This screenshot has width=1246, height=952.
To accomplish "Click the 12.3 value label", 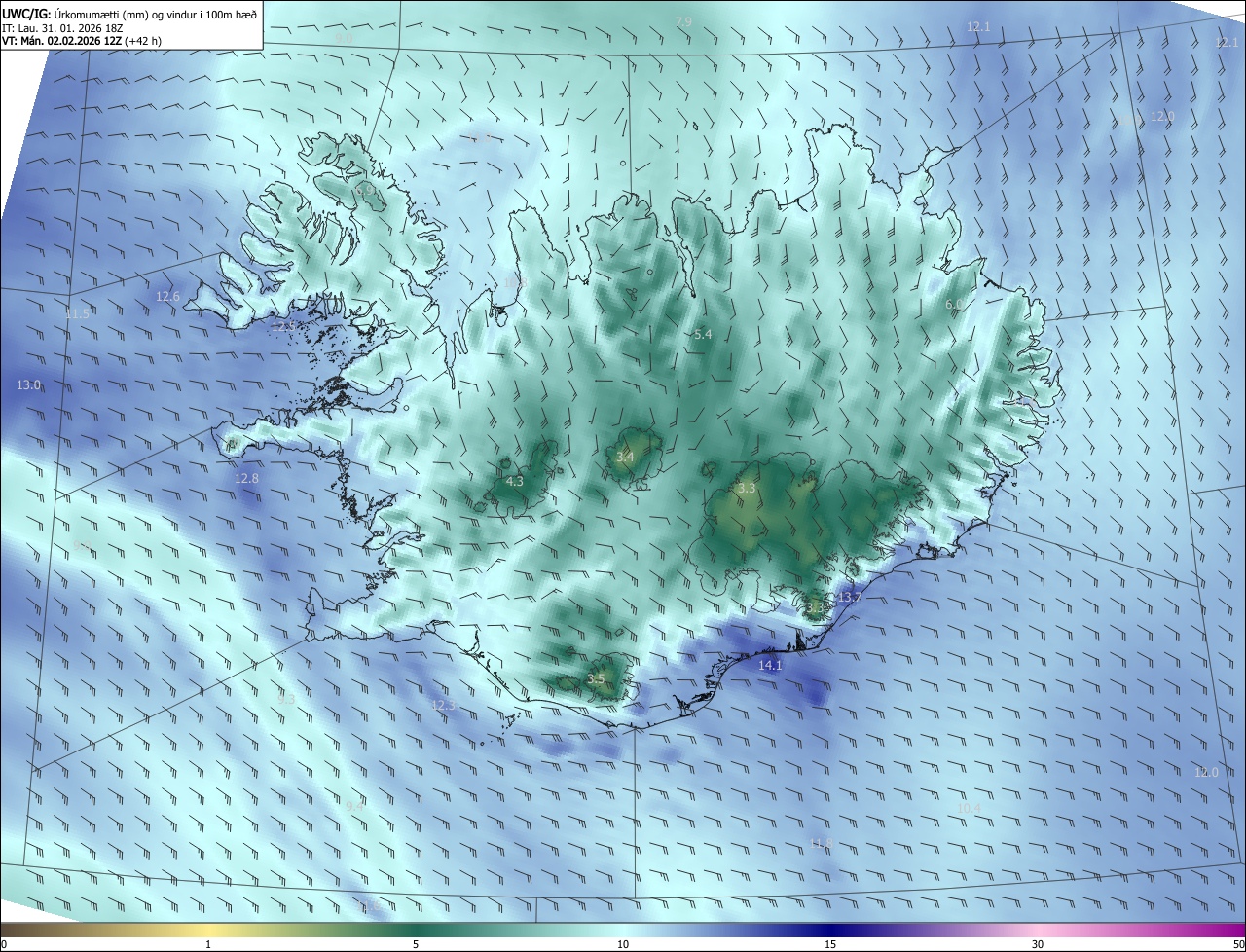I will click(443, 705).
